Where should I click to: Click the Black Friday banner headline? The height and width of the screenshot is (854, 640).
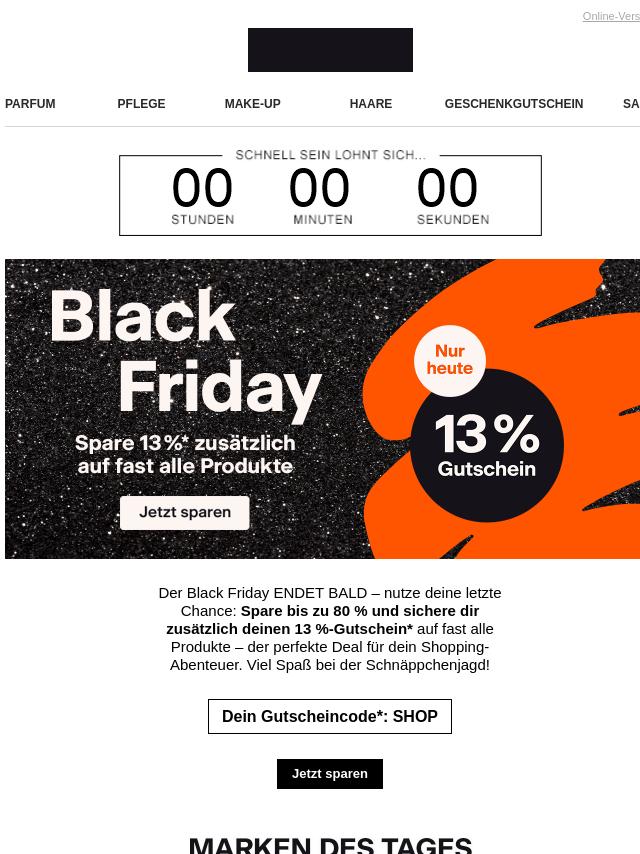[185, 351]
